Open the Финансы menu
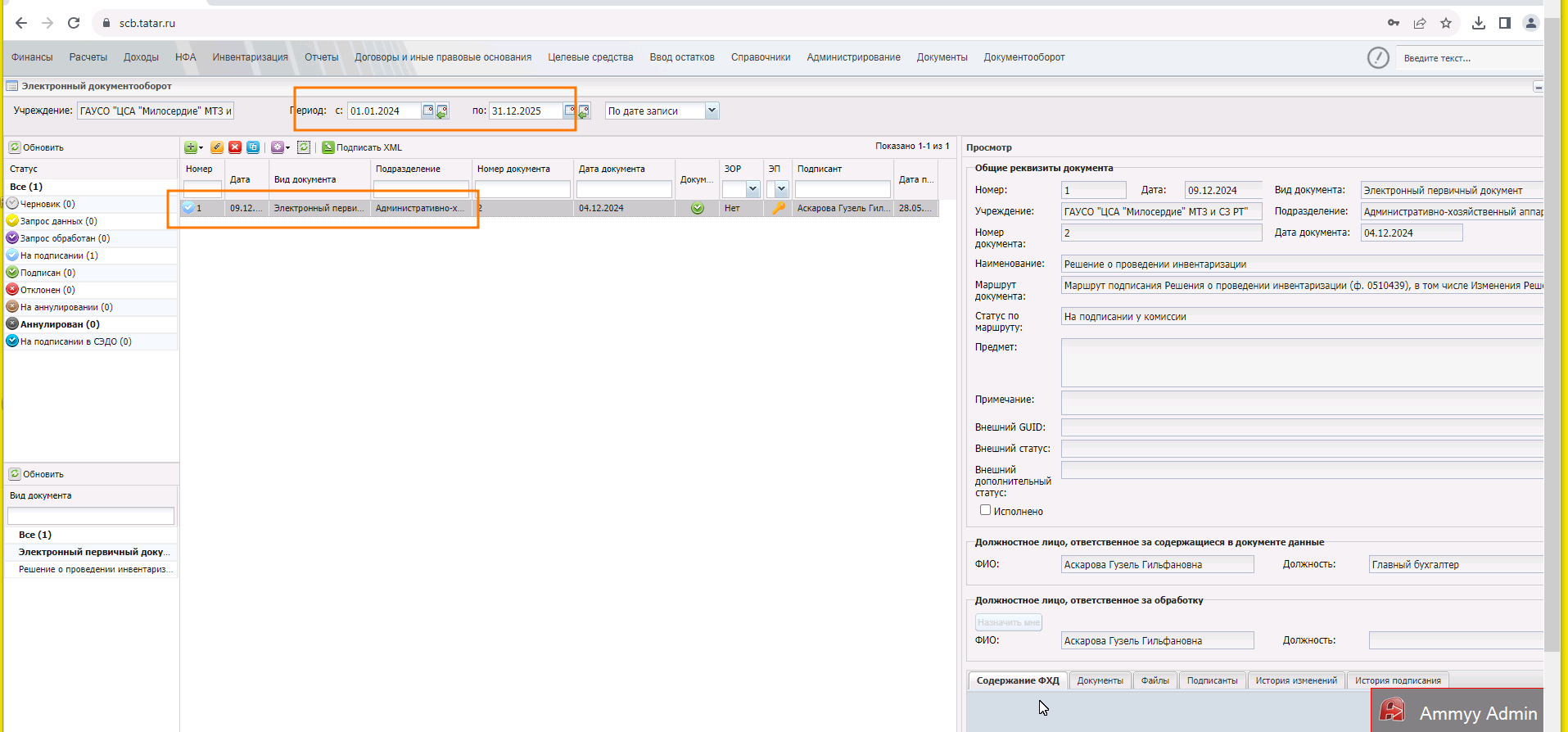Screen dimensions: 1568x732 click(32, 57)
